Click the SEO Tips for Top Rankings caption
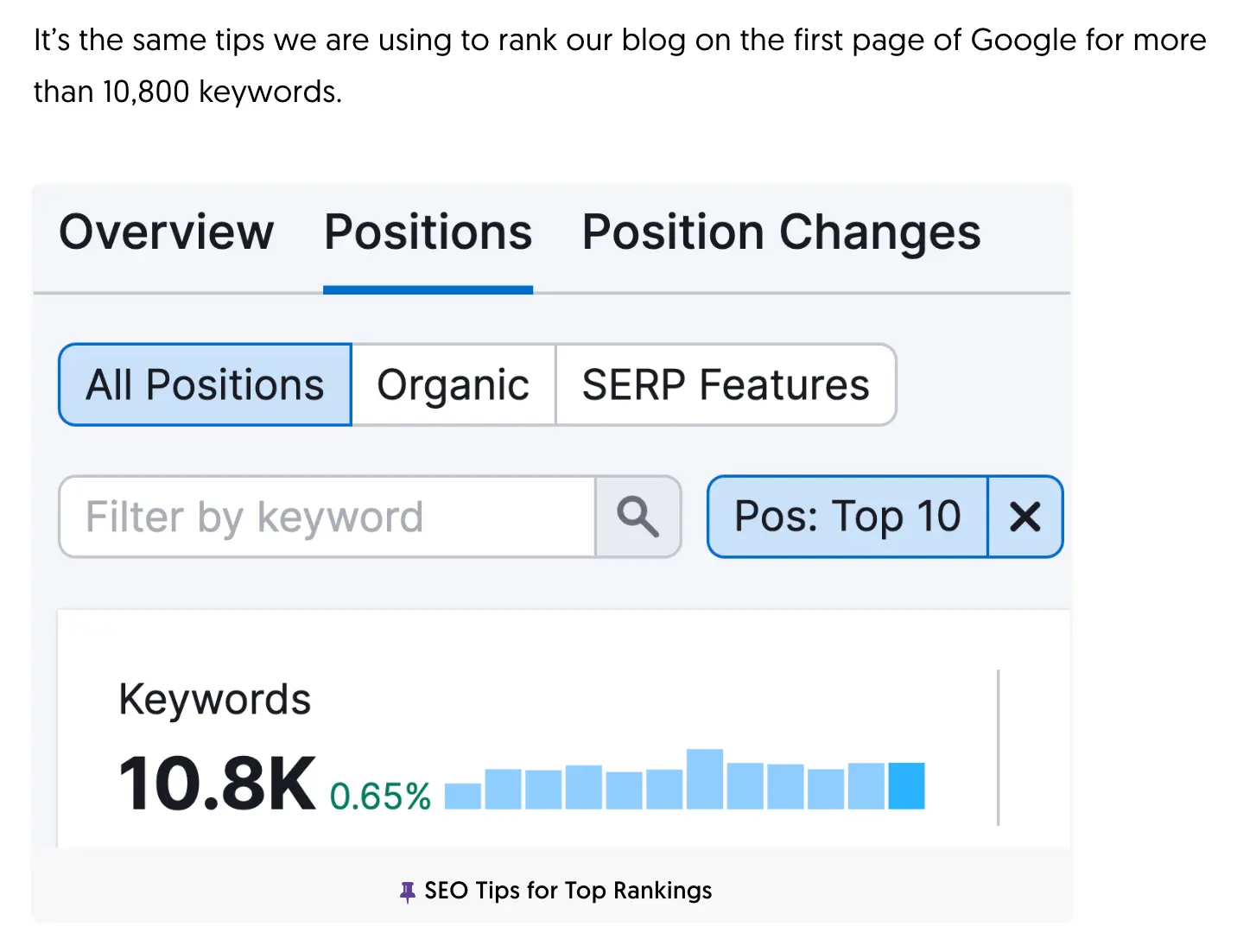Screen dimensions: 1256x952 (568, 891)
